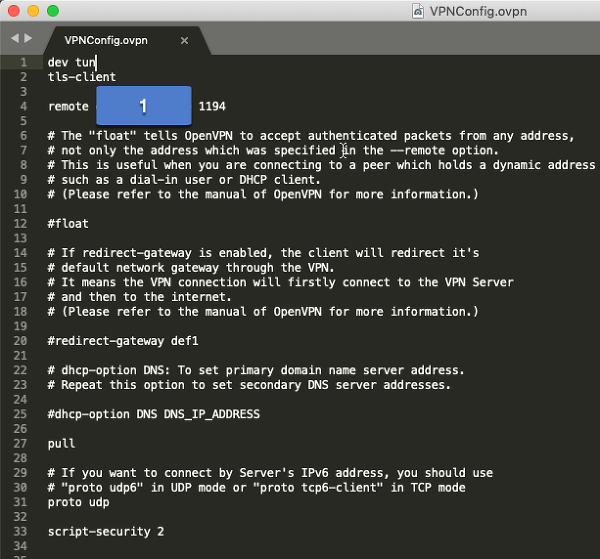The width and height of the screenshot is (600, 559).
Task: Click comment '# such as a dial-in user'
Action: [x=184, y=180]
